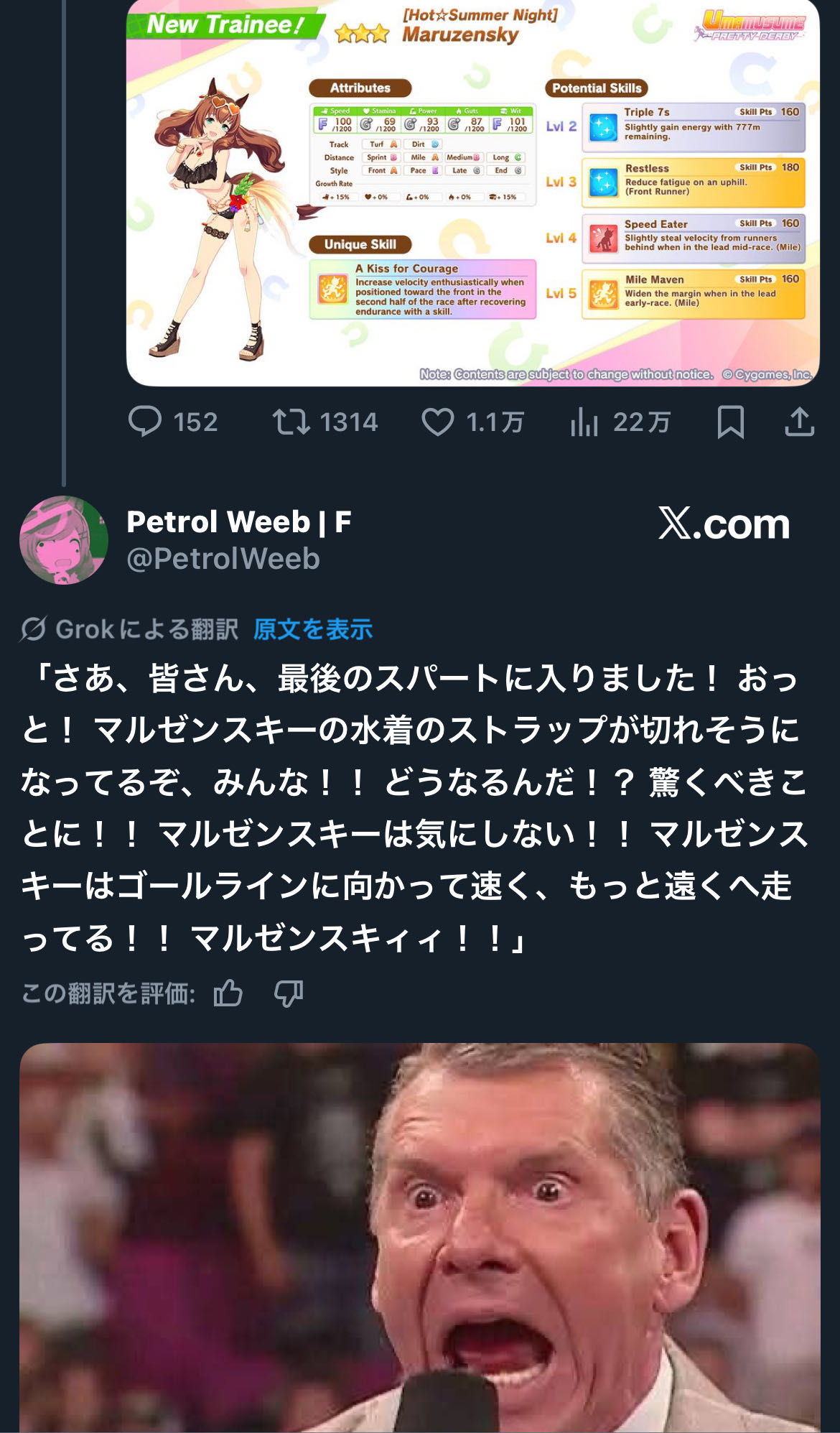Open the shouting man reaction image
This screenshot has height=1433, width=840.
[x=420, y=1238]
